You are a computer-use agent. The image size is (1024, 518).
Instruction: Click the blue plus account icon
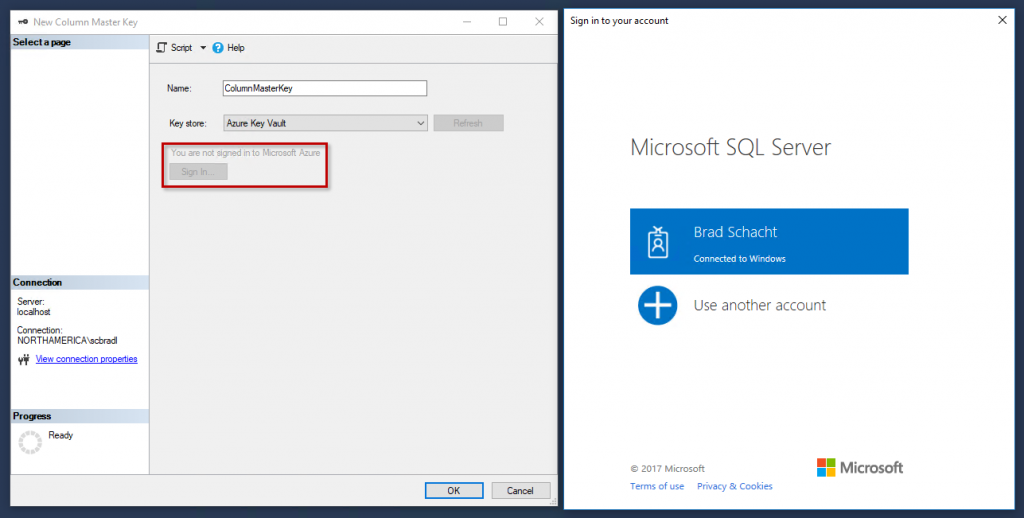click(x=657, y=305)
